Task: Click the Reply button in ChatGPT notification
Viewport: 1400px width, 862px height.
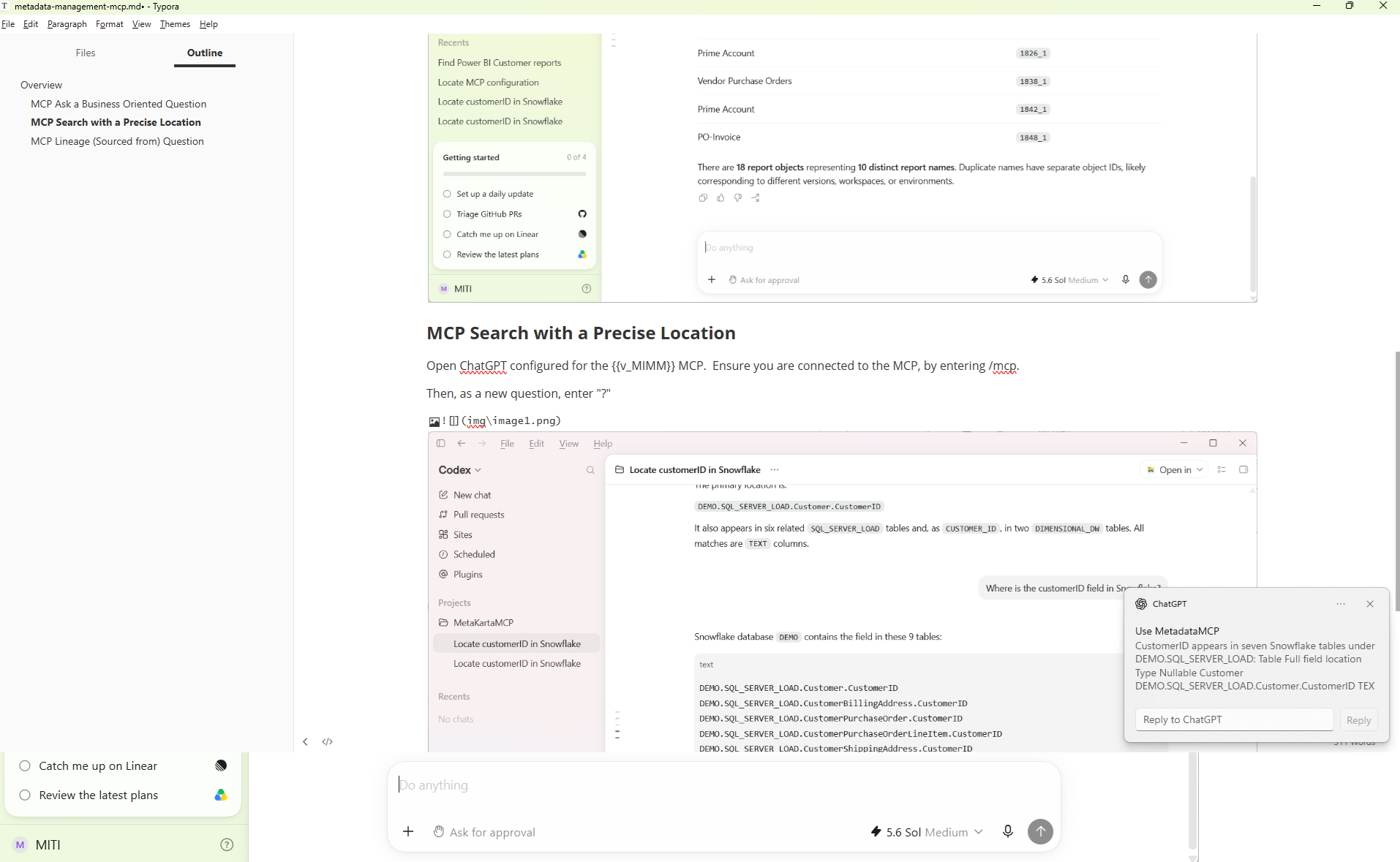Action: pos(1358,720)
